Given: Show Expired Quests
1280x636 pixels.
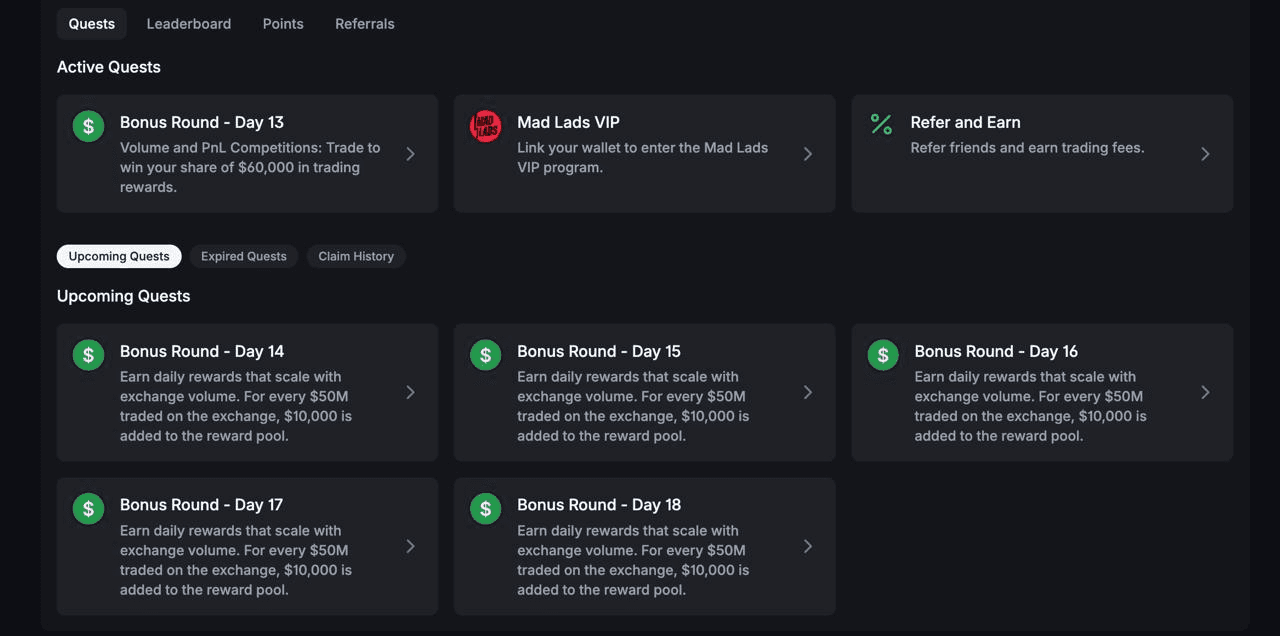Looking at the screenshot, I should pos(244,256).
